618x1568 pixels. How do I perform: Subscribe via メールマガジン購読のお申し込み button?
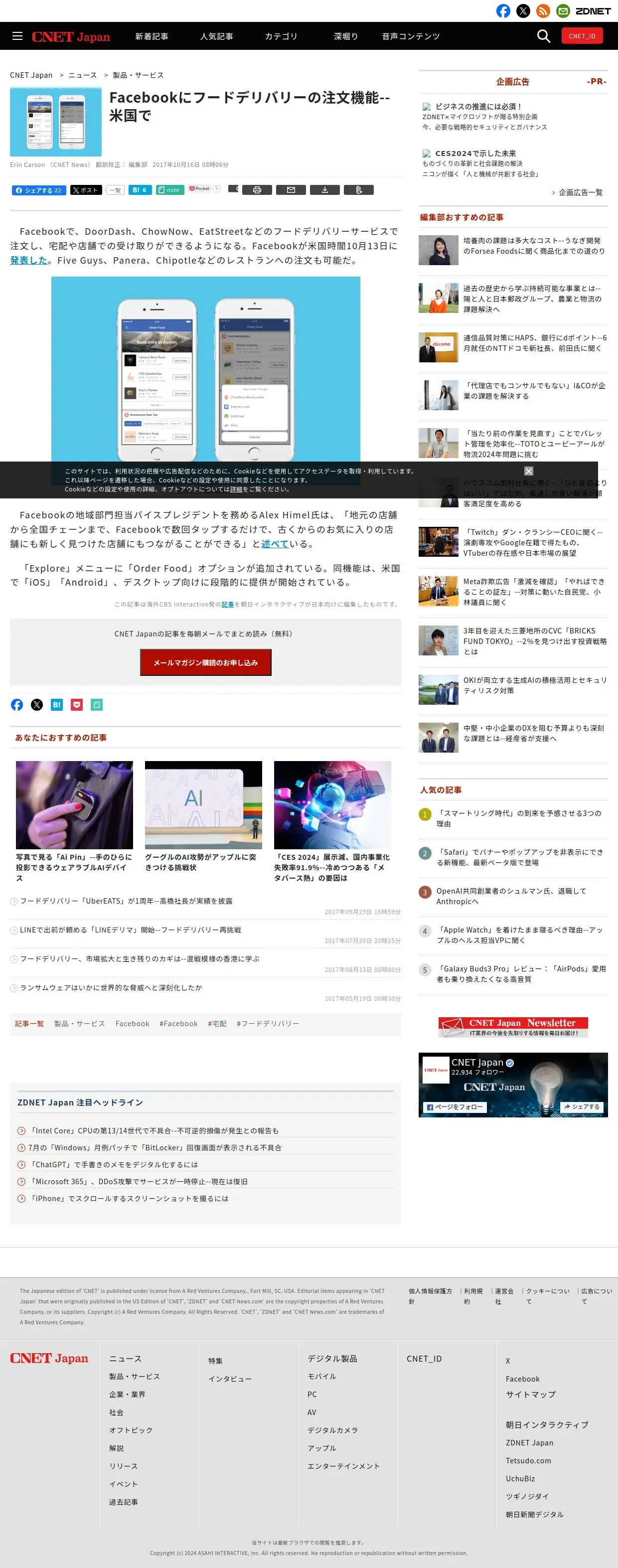(x=206, y=662)
